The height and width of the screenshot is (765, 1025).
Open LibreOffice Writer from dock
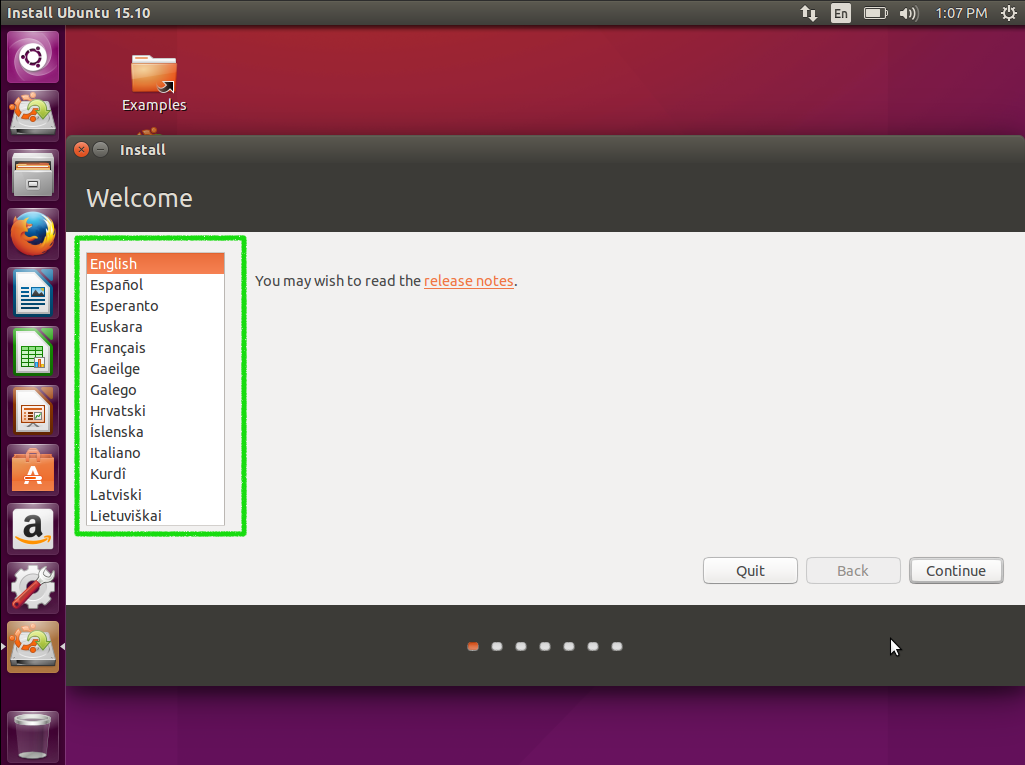pos(33,293)
